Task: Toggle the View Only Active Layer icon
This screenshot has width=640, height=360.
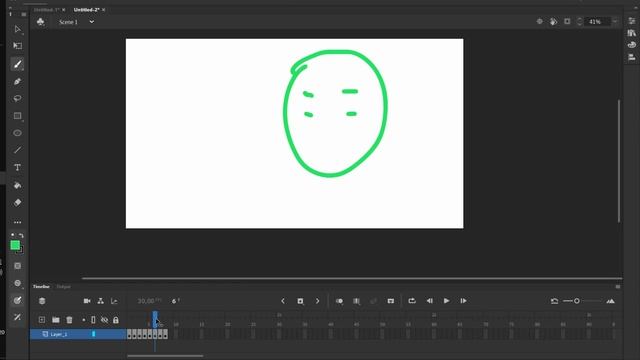Action: [x=42, y=301]
